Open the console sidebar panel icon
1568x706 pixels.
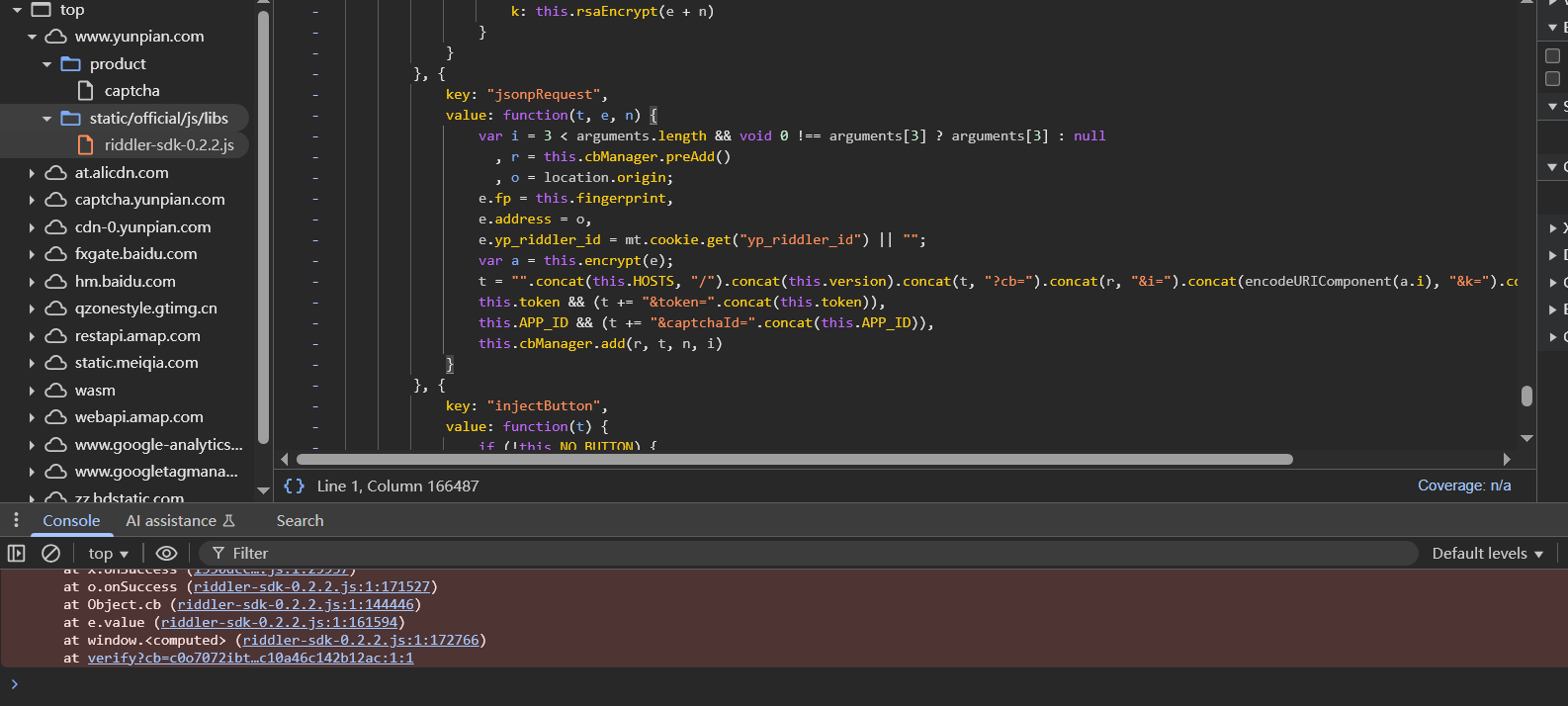tap(17, 553)
